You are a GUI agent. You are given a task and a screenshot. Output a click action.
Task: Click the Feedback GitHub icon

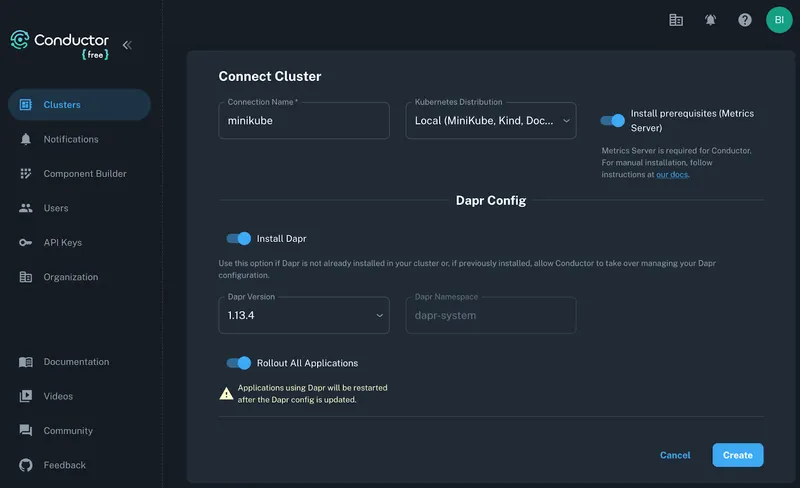tap(26, 465)
